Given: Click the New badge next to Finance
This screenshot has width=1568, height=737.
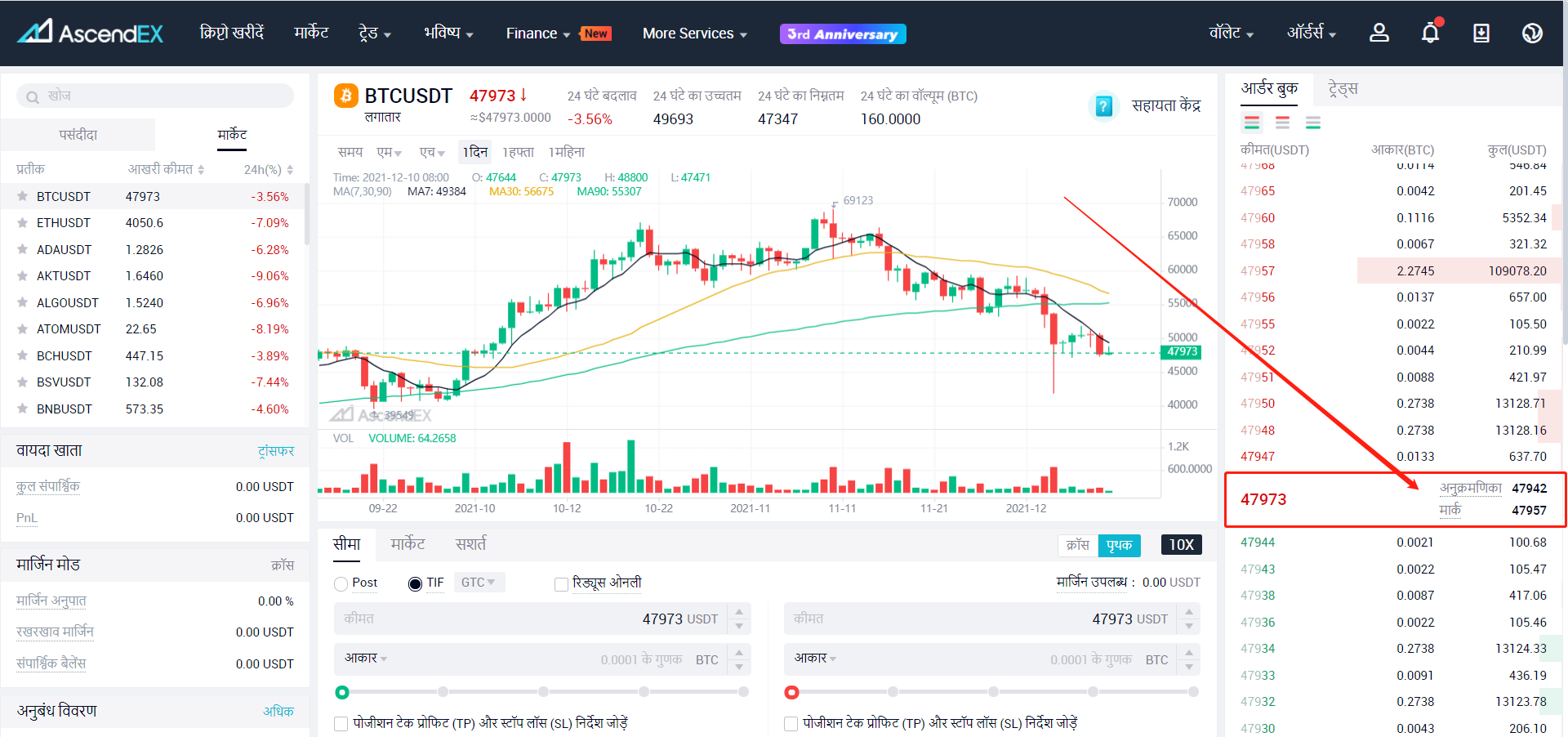Looking at the screenshot, I should tap(595, 33).
